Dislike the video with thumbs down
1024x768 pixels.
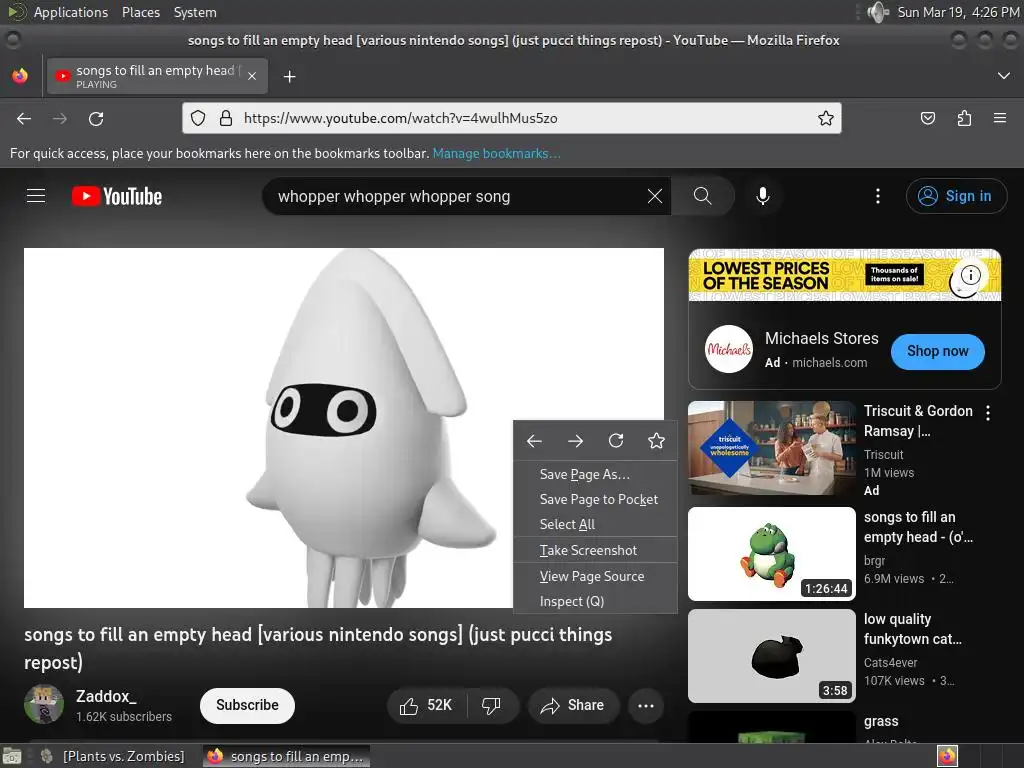coord(491,705)
